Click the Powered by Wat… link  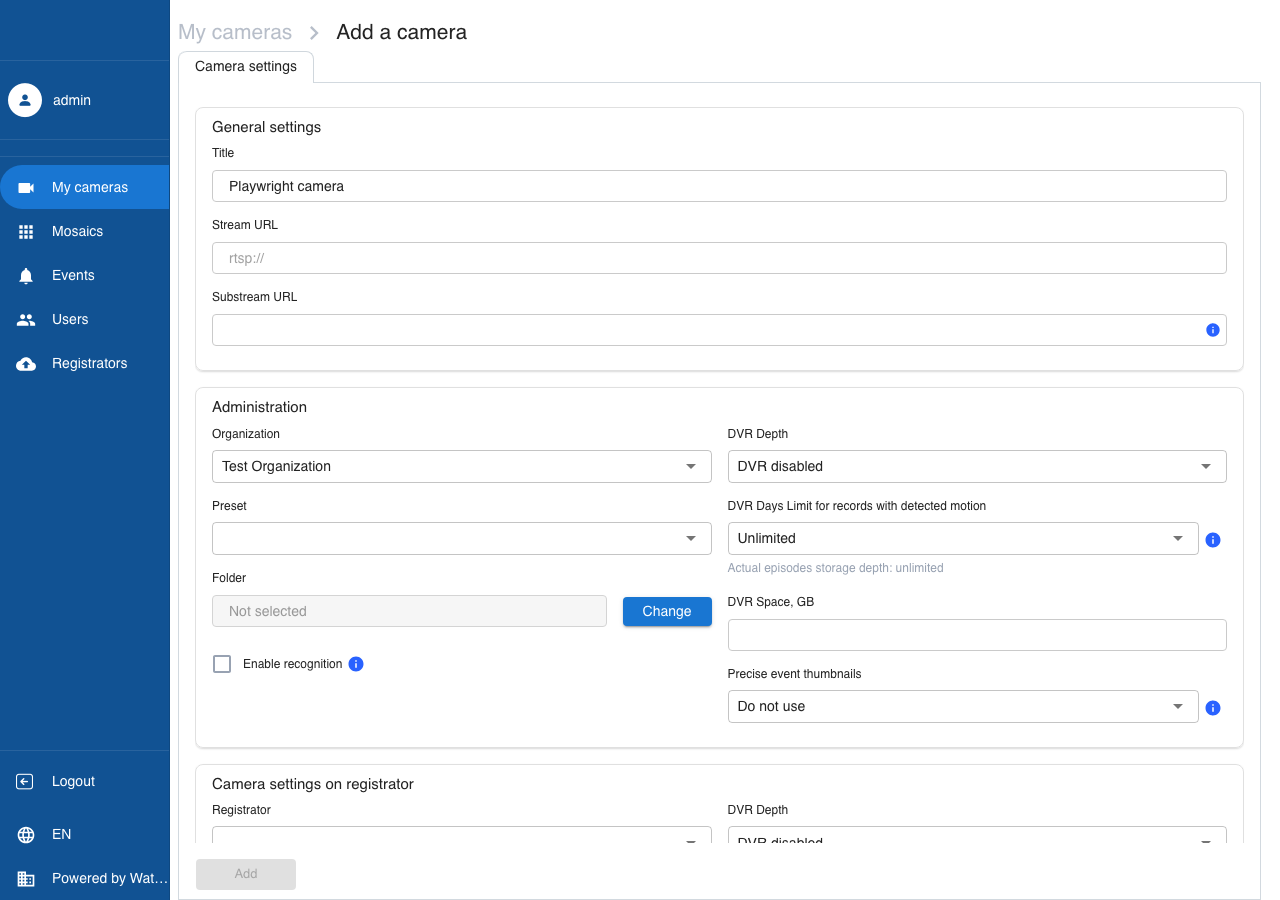coord(109,878)
